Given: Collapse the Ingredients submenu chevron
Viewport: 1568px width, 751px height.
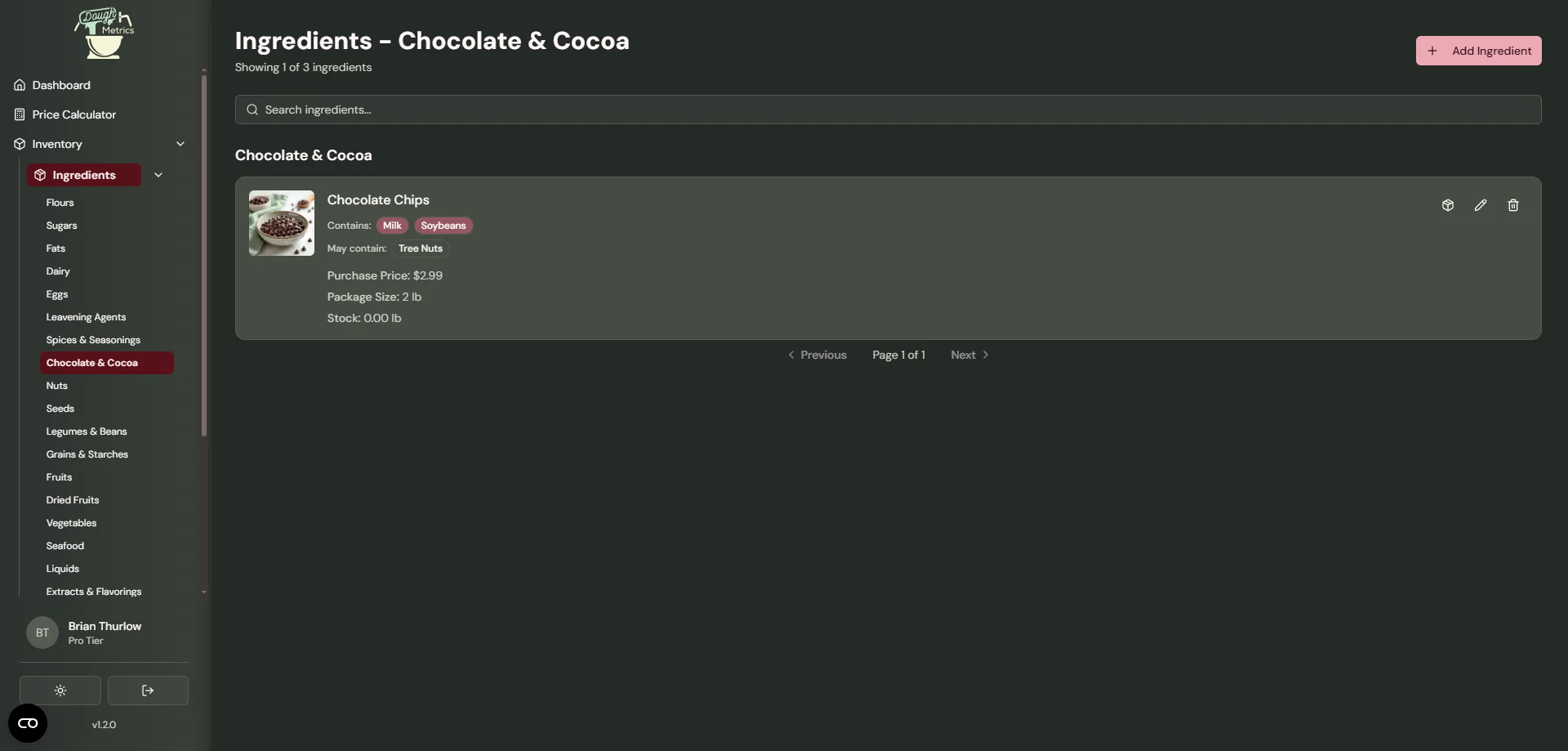Looking at the screenshot, I should click(x=158, y=175).
